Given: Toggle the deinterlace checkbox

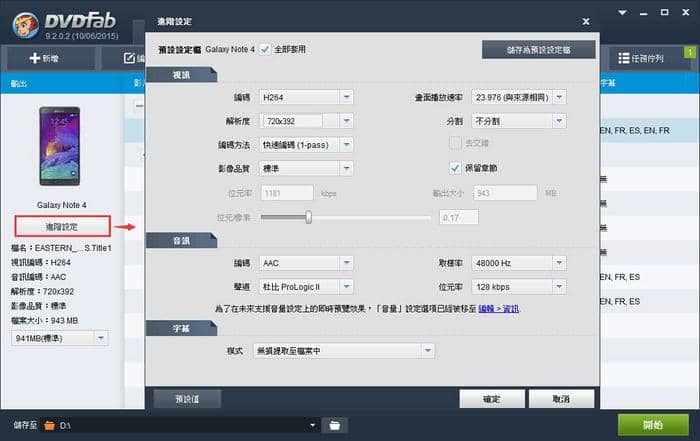Looking at the screenshot, I should [455, 143].
